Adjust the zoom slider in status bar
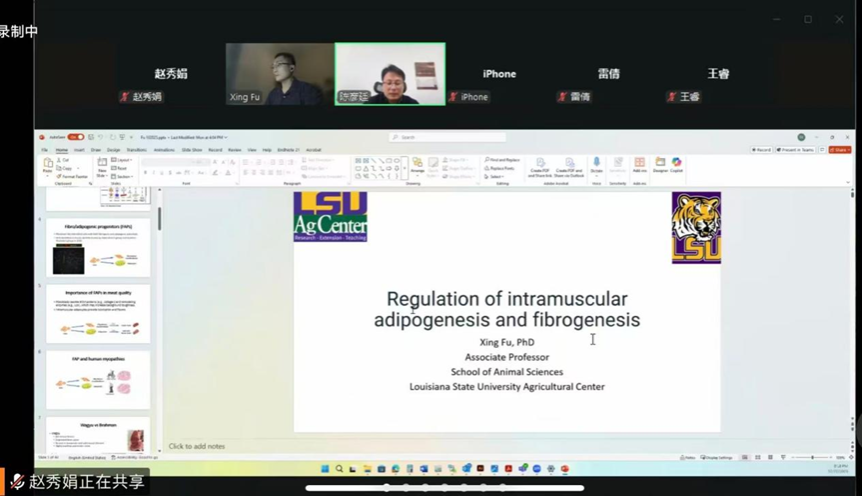This screenshot has width=862, height=496. click(x=812, y=457)
